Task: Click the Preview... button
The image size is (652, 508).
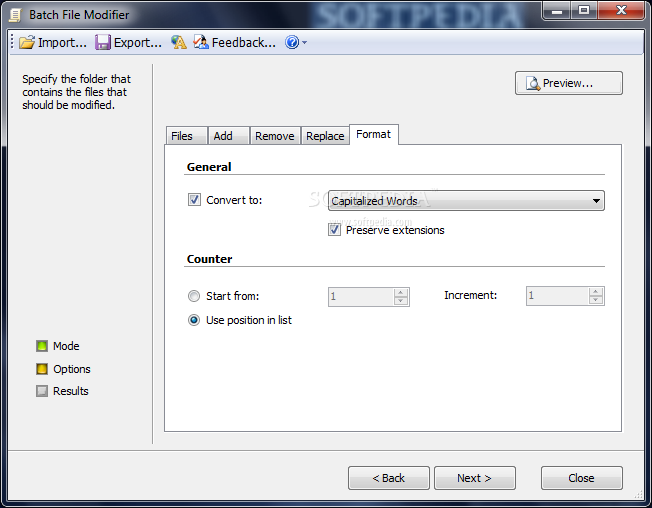Action: pyautogui.click(x=569, y=83)
